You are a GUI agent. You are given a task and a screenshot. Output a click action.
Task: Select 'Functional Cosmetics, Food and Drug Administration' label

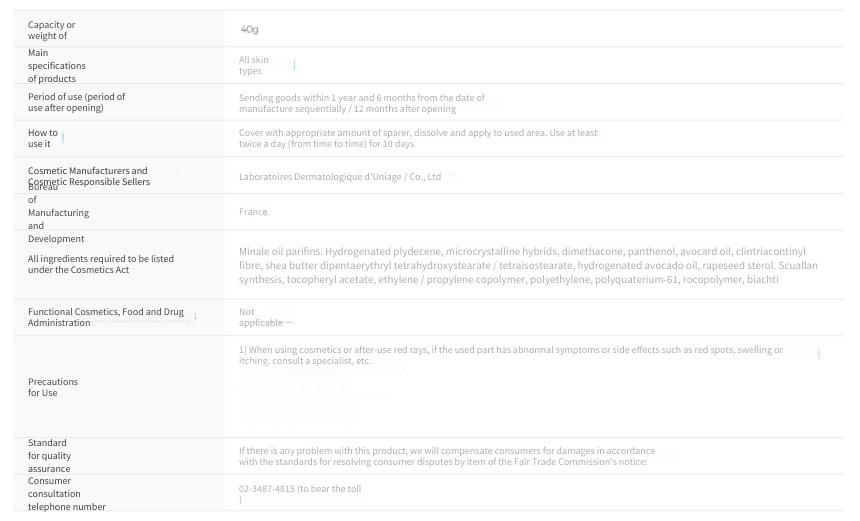coord(106,317)
